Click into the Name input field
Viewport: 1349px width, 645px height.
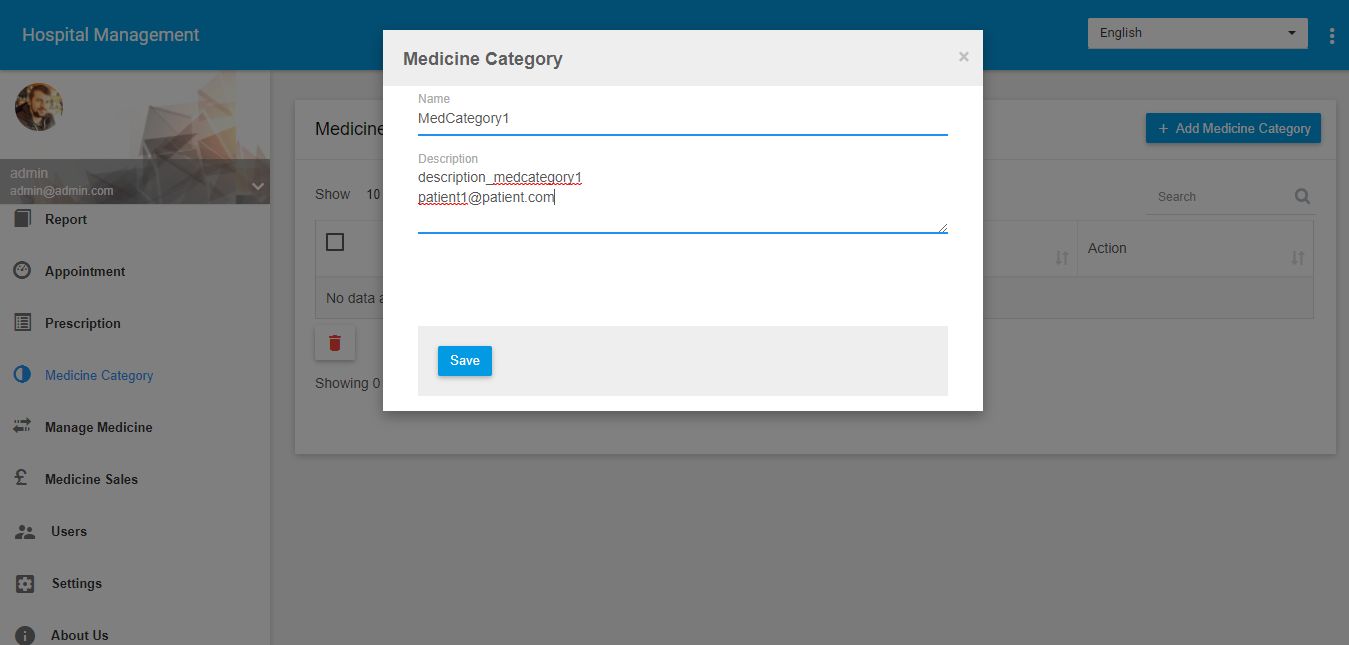coord(682,118)
